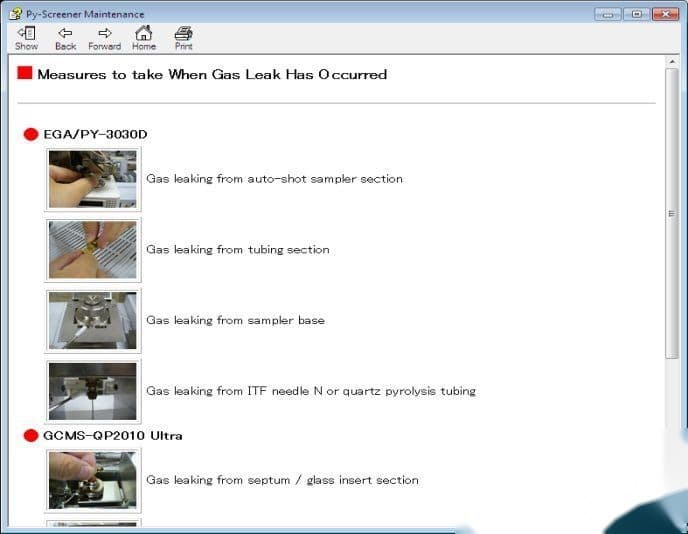
Task: Click the Show navigation pane icon
Action: [26, 38]
